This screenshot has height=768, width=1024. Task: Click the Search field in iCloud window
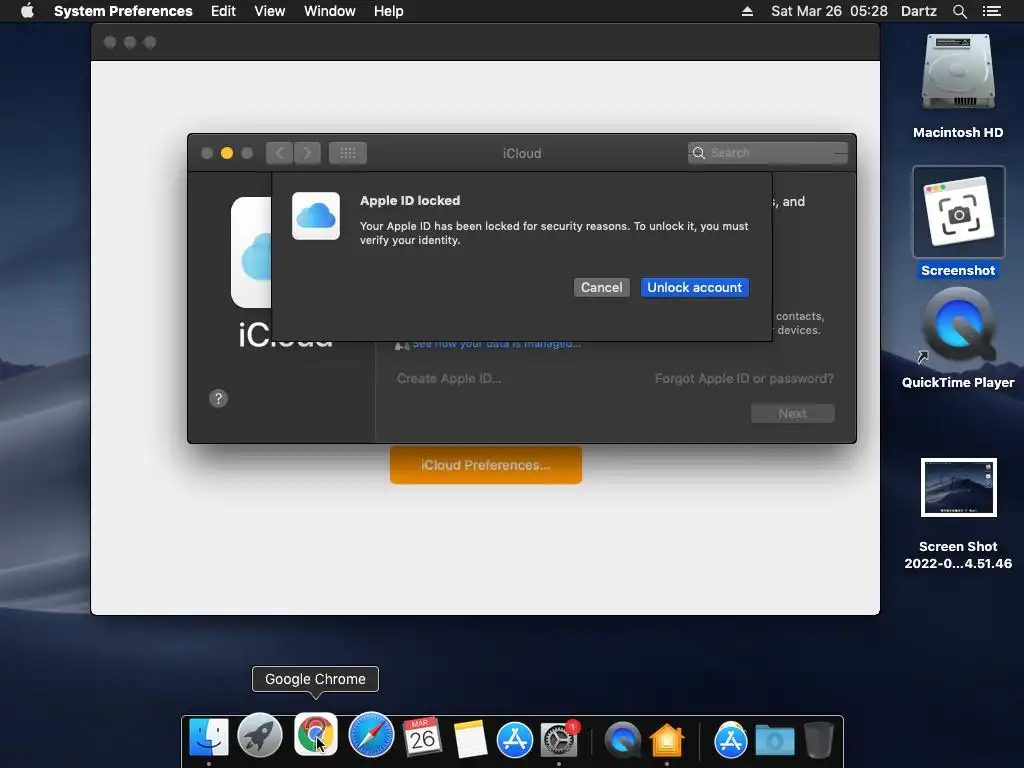[767, 153]
